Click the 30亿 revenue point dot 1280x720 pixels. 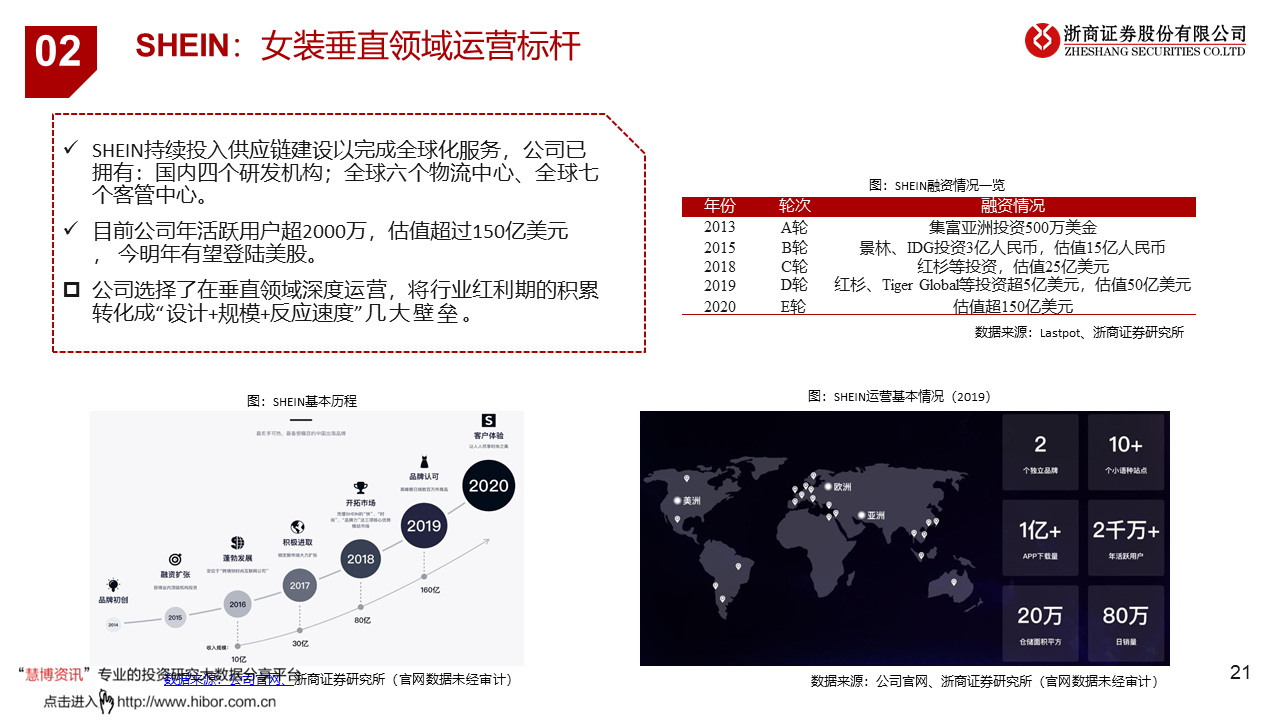[299, 632]
